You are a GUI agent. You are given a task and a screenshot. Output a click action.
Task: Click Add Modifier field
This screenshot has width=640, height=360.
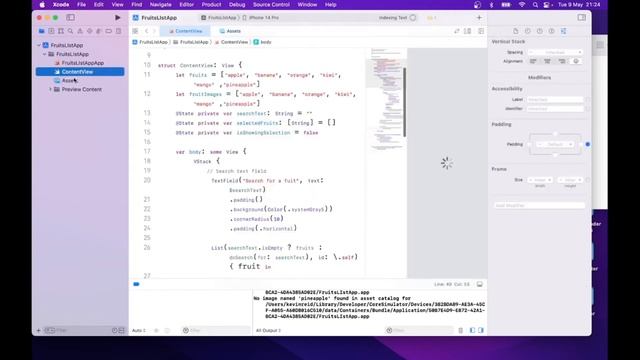(539, 205)
